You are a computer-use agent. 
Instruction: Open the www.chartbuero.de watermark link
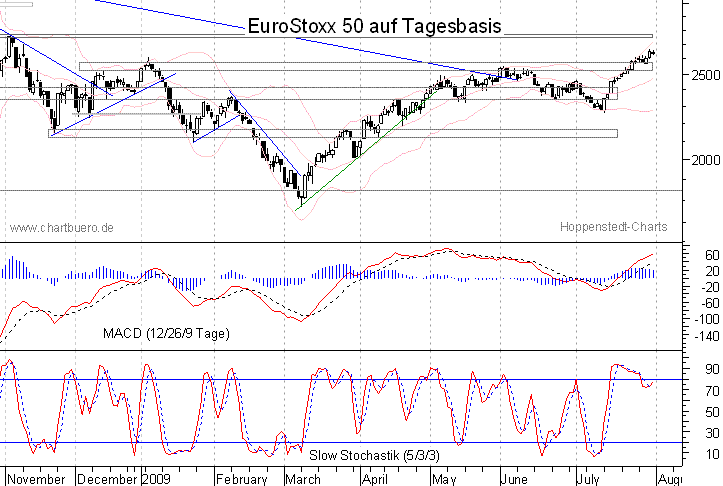(61, 228)
